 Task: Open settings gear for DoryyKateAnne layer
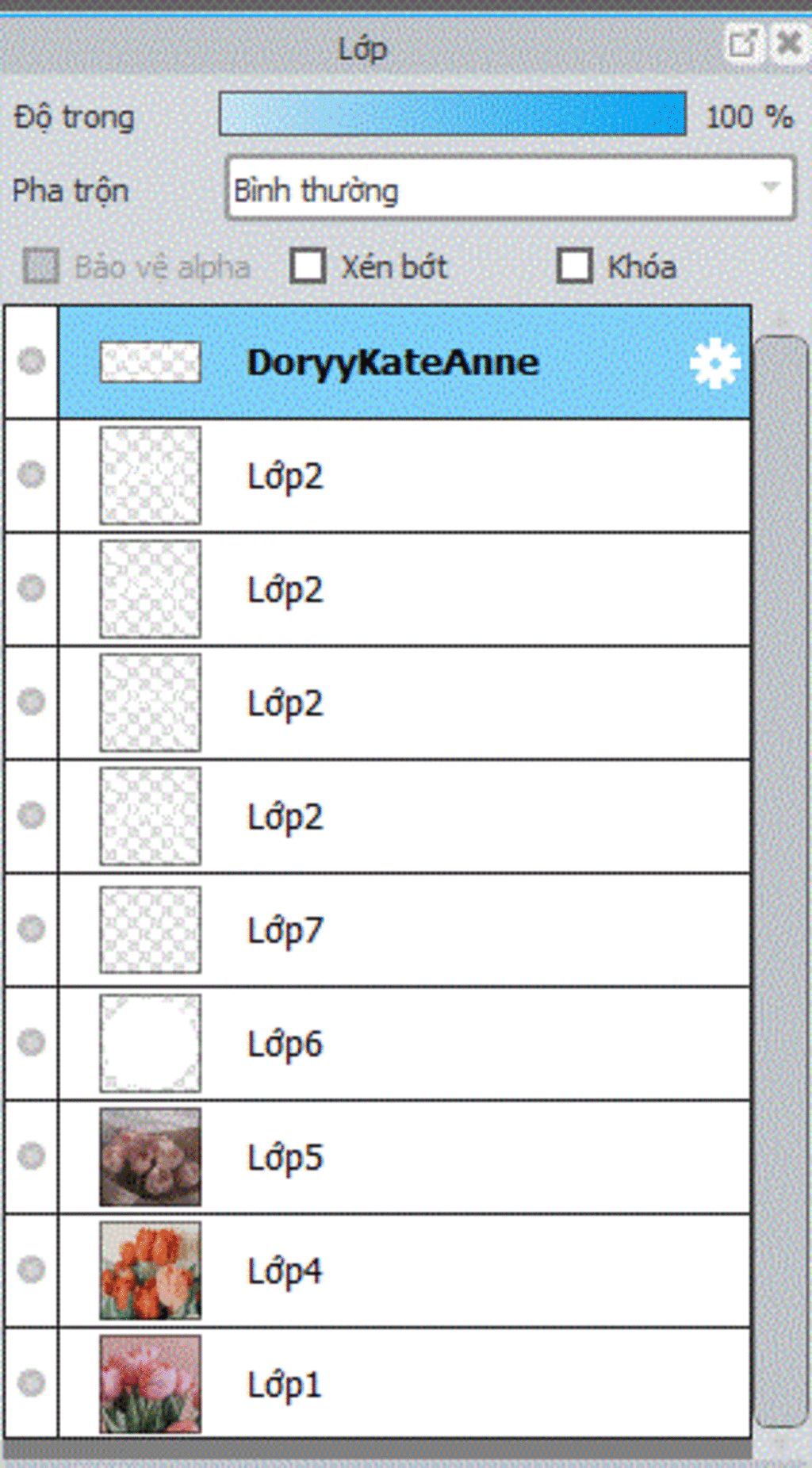click(x=714, y=362)
